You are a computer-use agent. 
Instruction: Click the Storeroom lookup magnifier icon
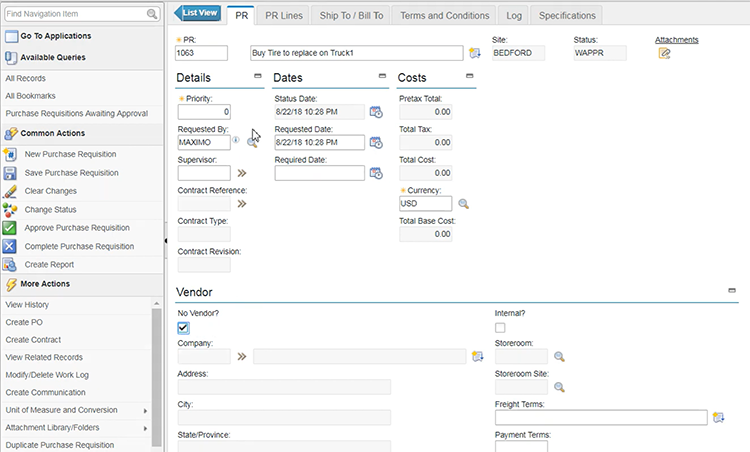pos(560,356)
